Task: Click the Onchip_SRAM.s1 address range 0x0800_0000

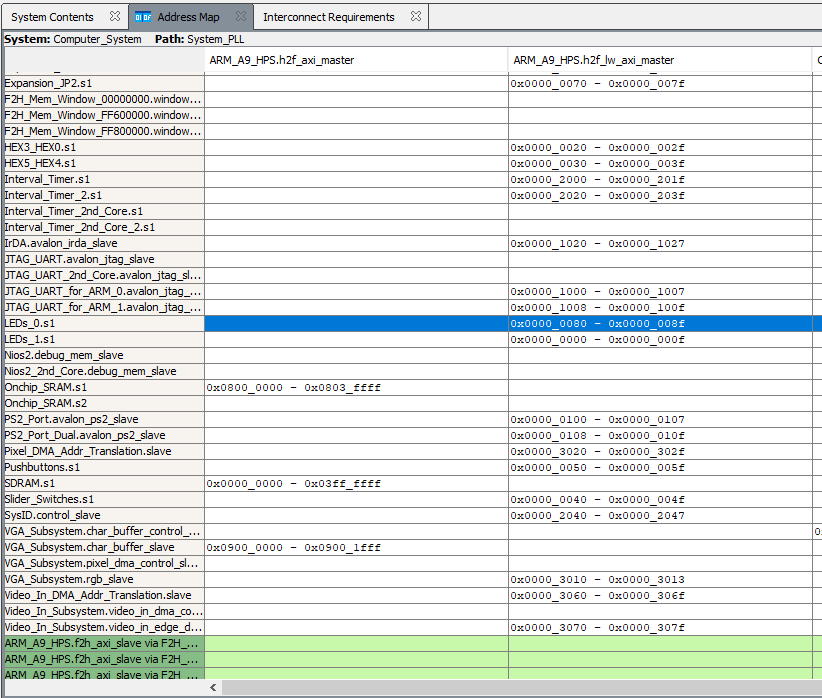Action: pos(294,388)
